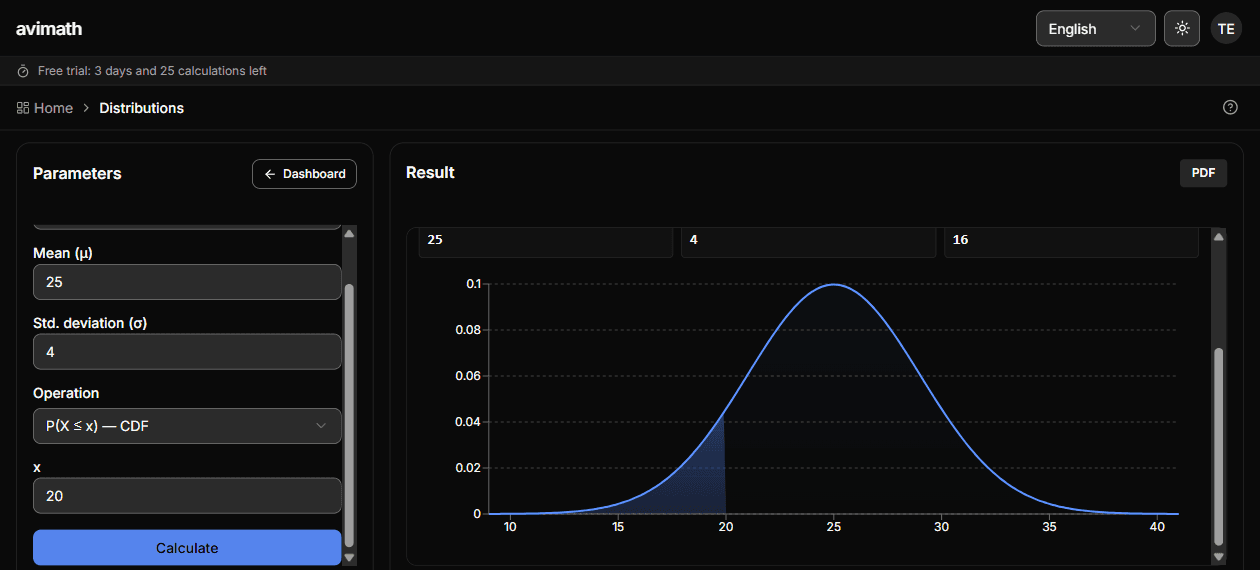Click the x-axis label 30
The image size is (1260, 570).
942,527
